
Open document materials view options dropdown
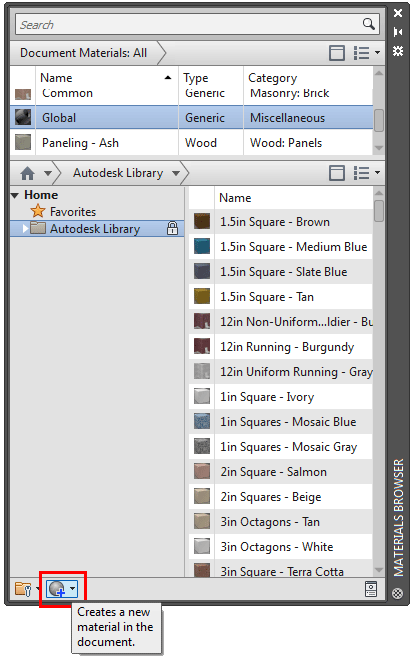point(367,53)
